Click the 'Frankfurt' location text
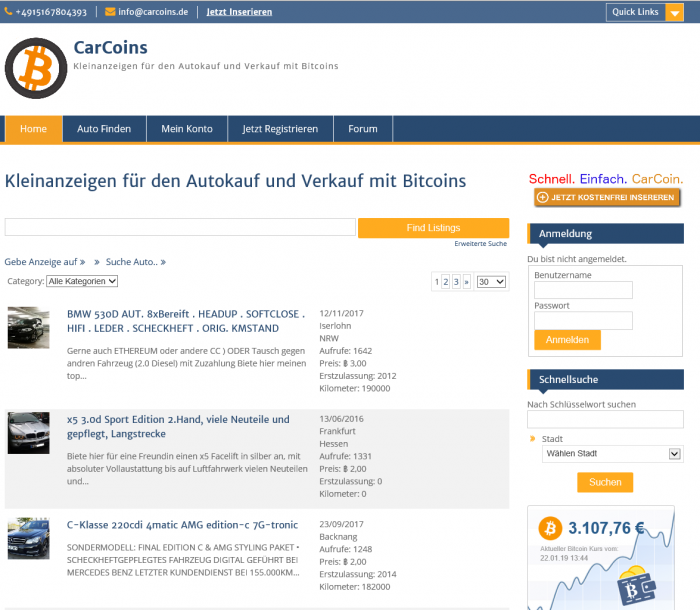 (338, 431)
